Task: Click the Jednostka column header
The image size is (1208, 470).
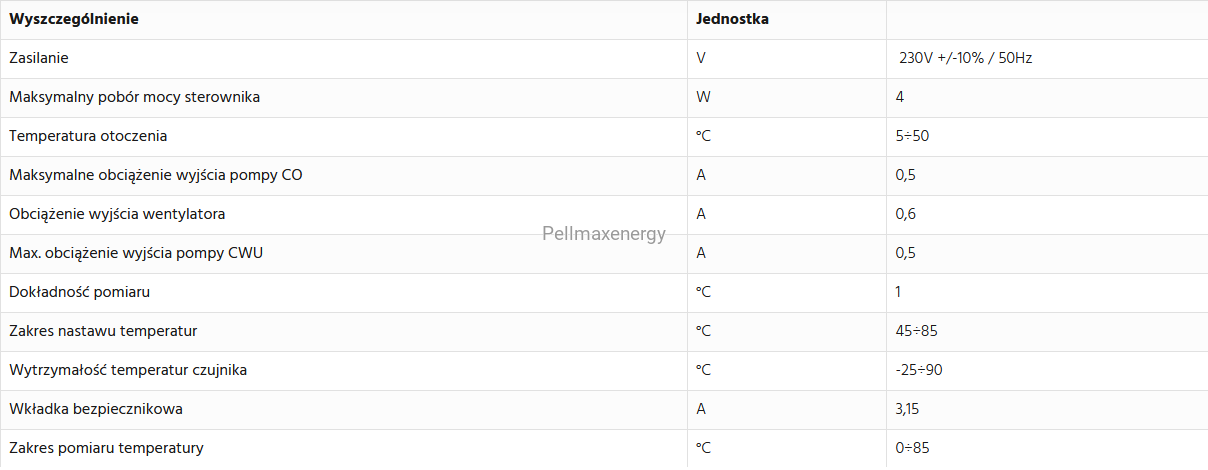Action: coord(732,19)
